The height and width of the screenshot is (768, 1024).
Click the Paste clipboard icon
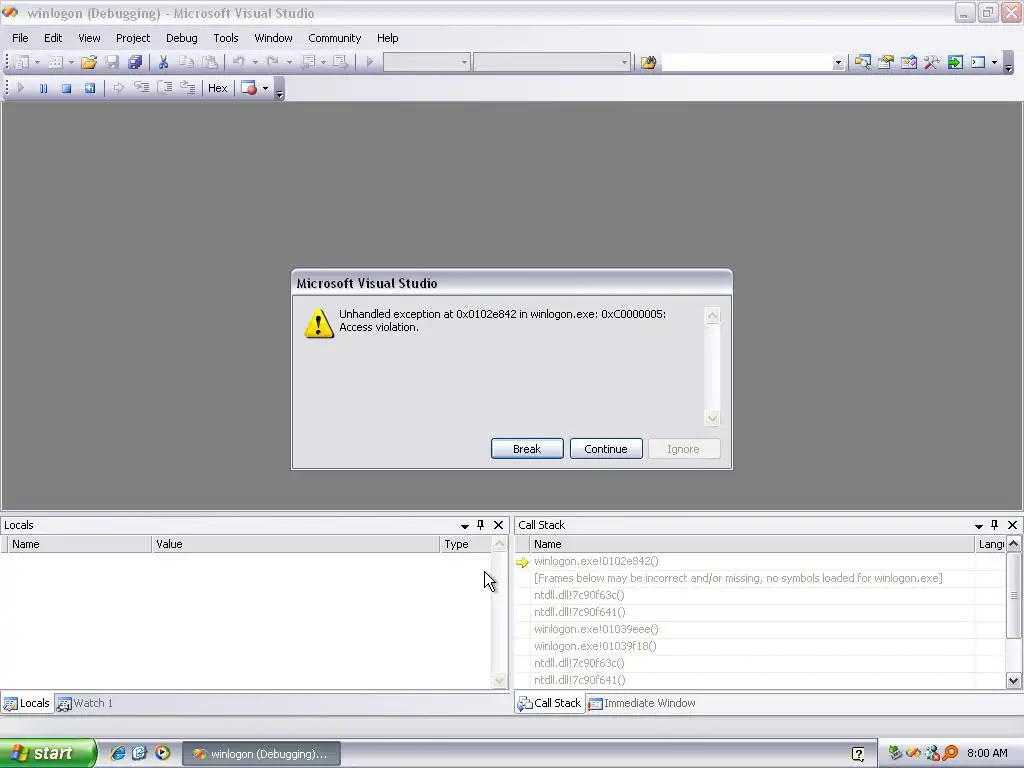pos(210,62)
